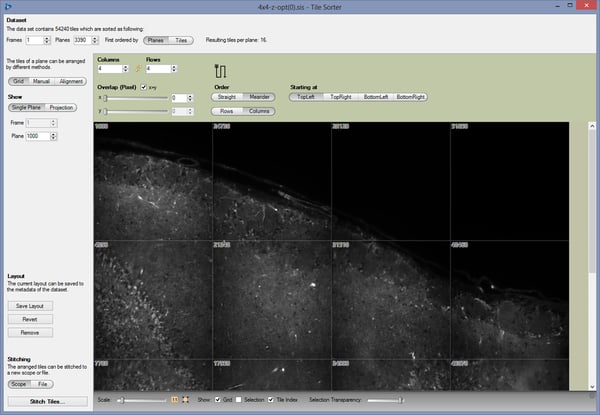Click 'Resulting tiles per plane: 16' text
The height and width of the screenshot is (415, 600).
[x=236, y=40]
